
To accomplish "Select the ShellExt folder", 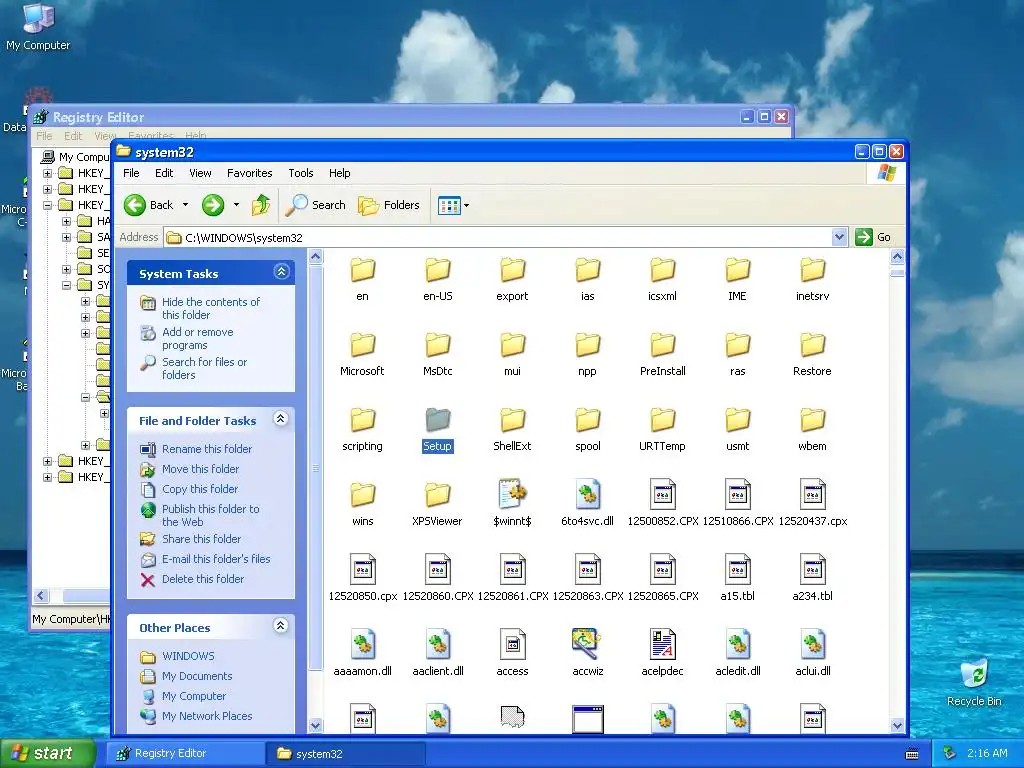I will [512, 430].
